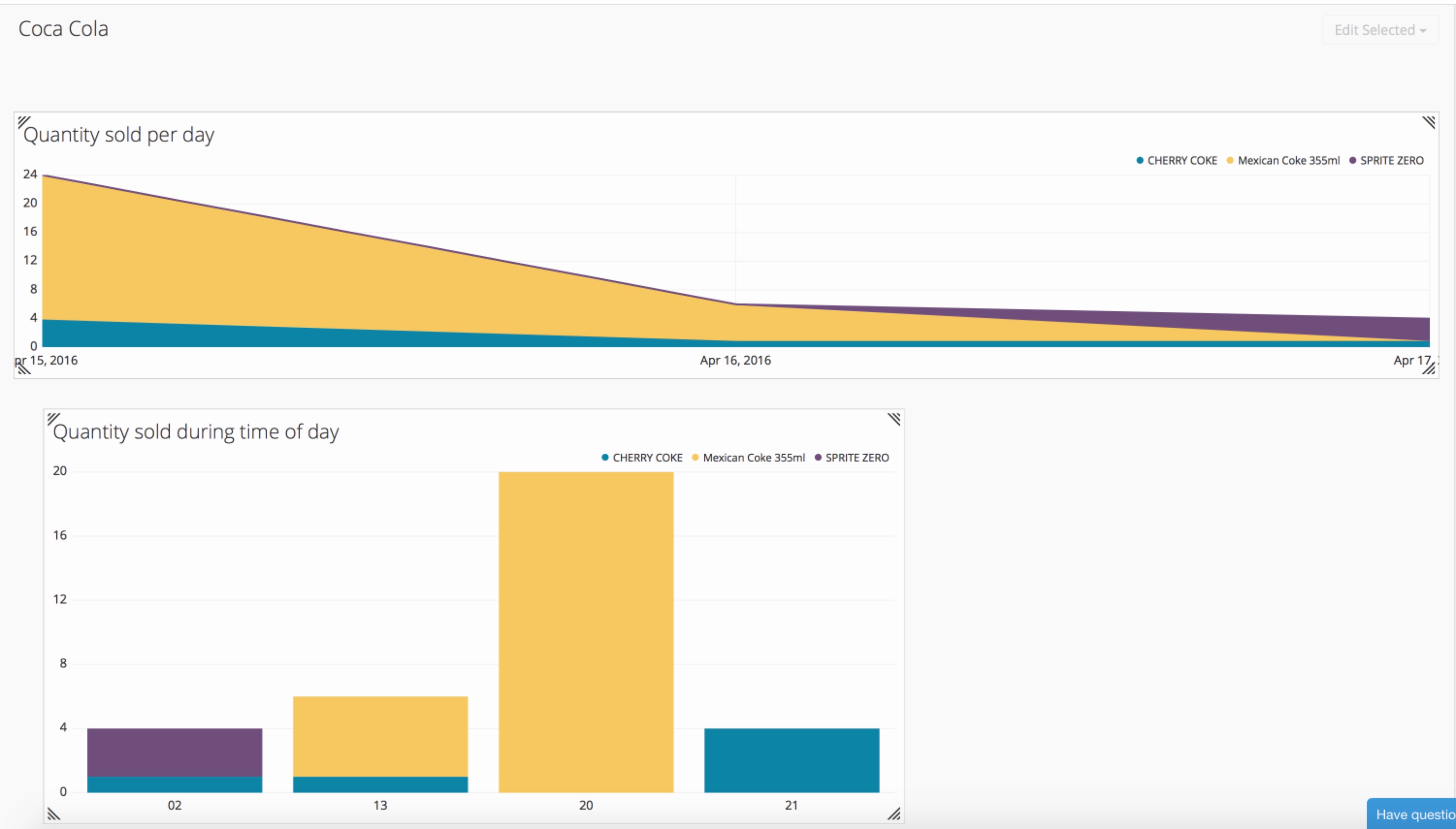Click the blue CHERRY COKE bar at hour 21

[x=791, y=760]
